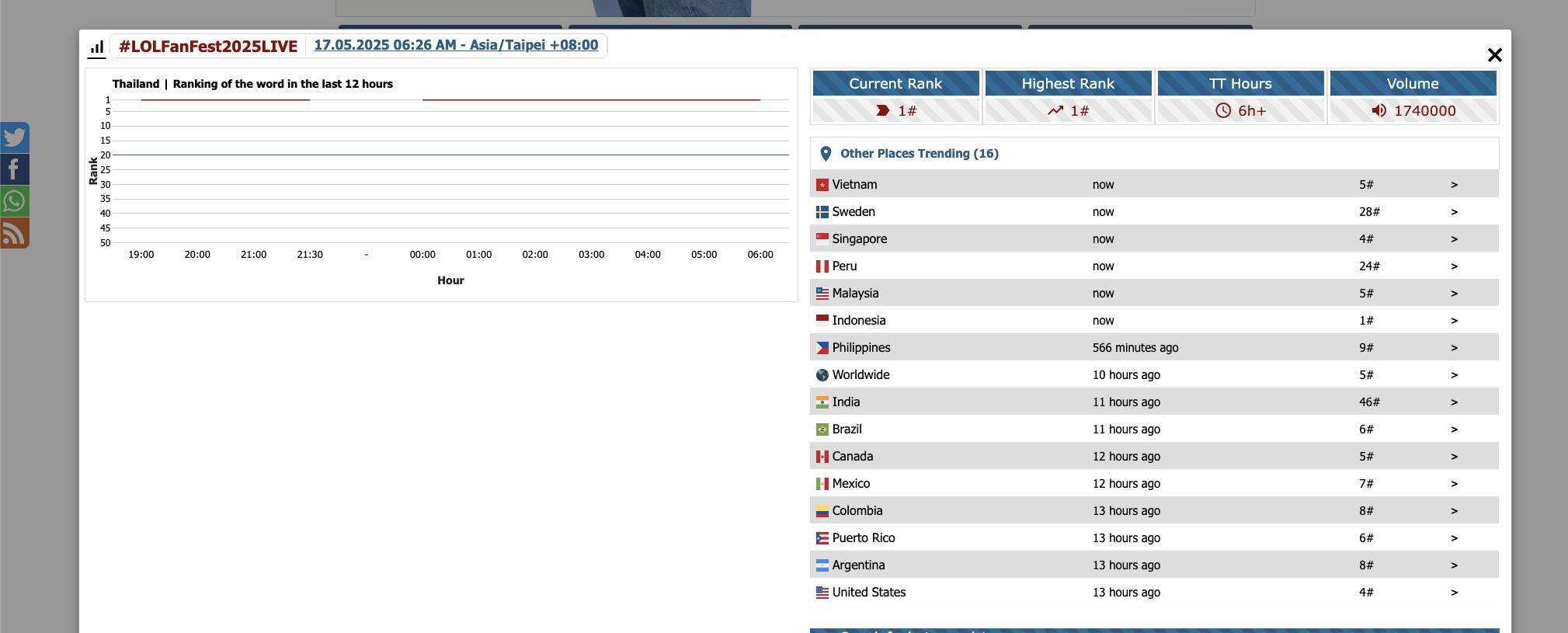Viewport: 1568px width, 633px height.
Task: Click the Malaysia flag icon
Action: (822, 294)
